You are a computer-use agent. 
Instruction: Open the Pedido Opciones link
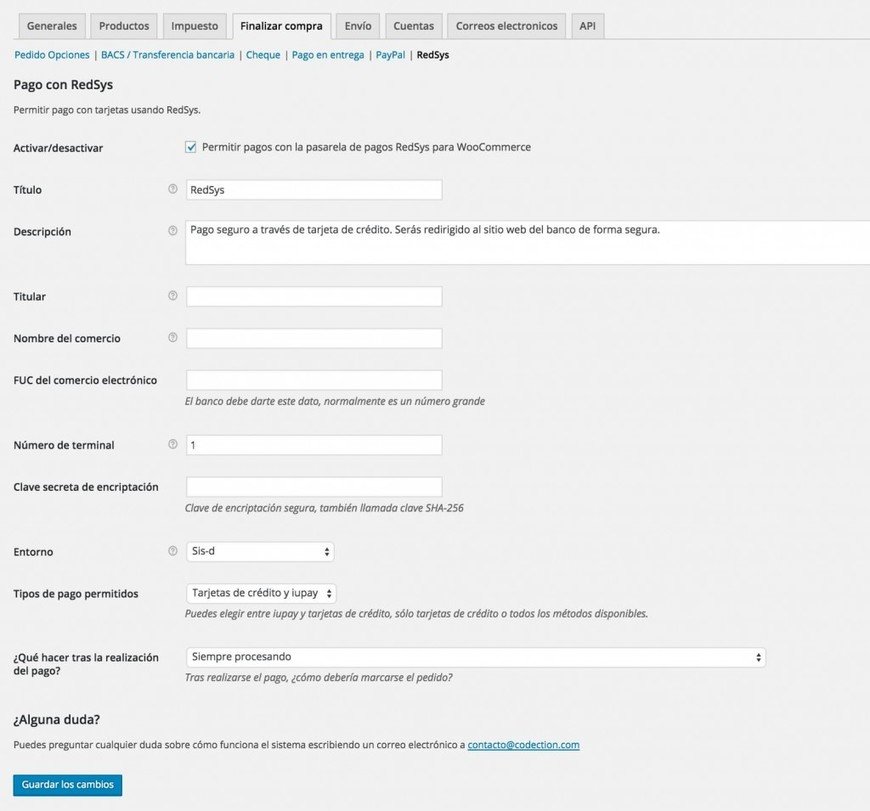52,55
